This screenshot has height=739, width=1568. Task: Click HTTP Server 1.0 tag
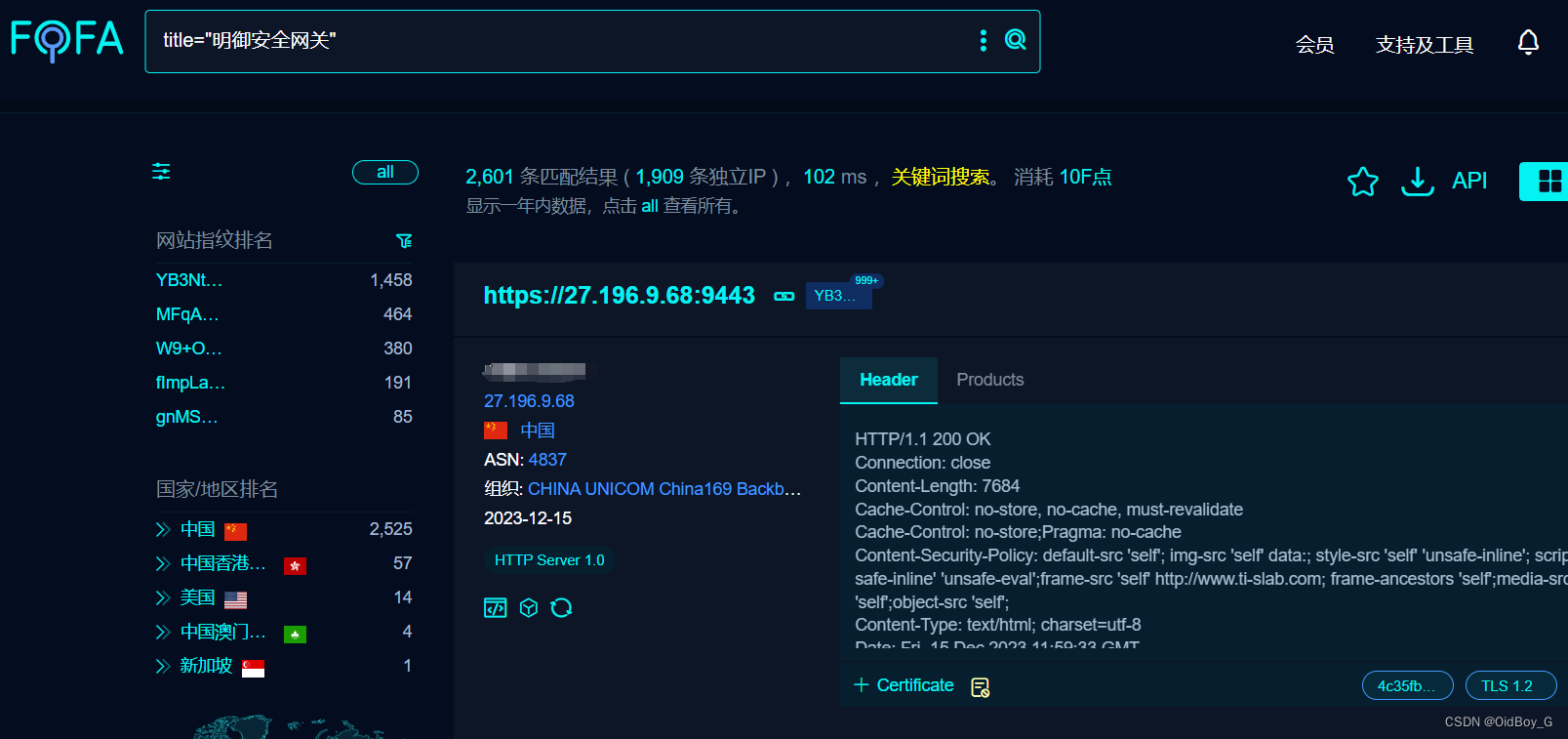[x=549, y=560]
